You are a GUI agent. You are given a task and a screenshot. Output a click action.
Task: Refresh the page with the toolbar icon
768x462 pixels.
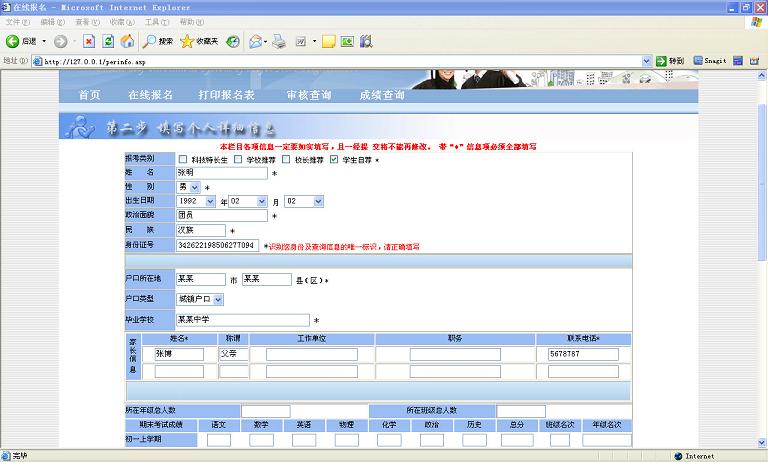pos(108,41)
